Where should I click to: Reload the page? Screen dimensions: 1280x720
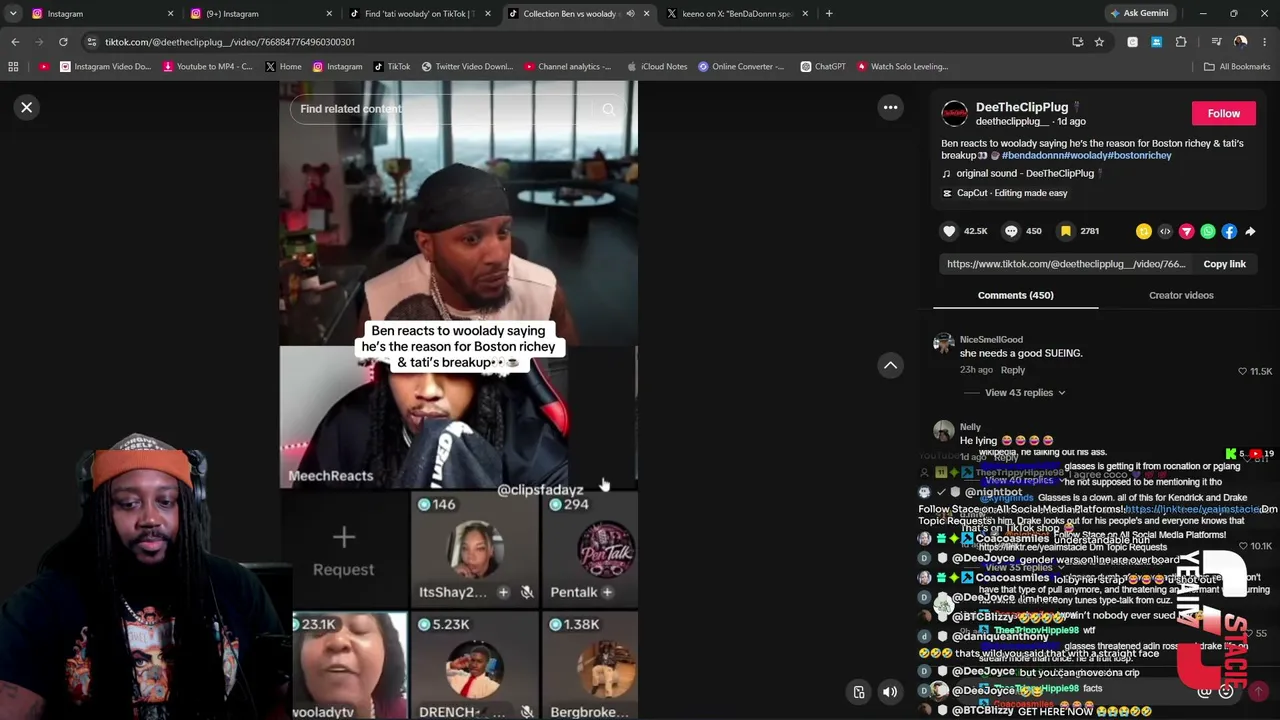[x=63, y=42]
